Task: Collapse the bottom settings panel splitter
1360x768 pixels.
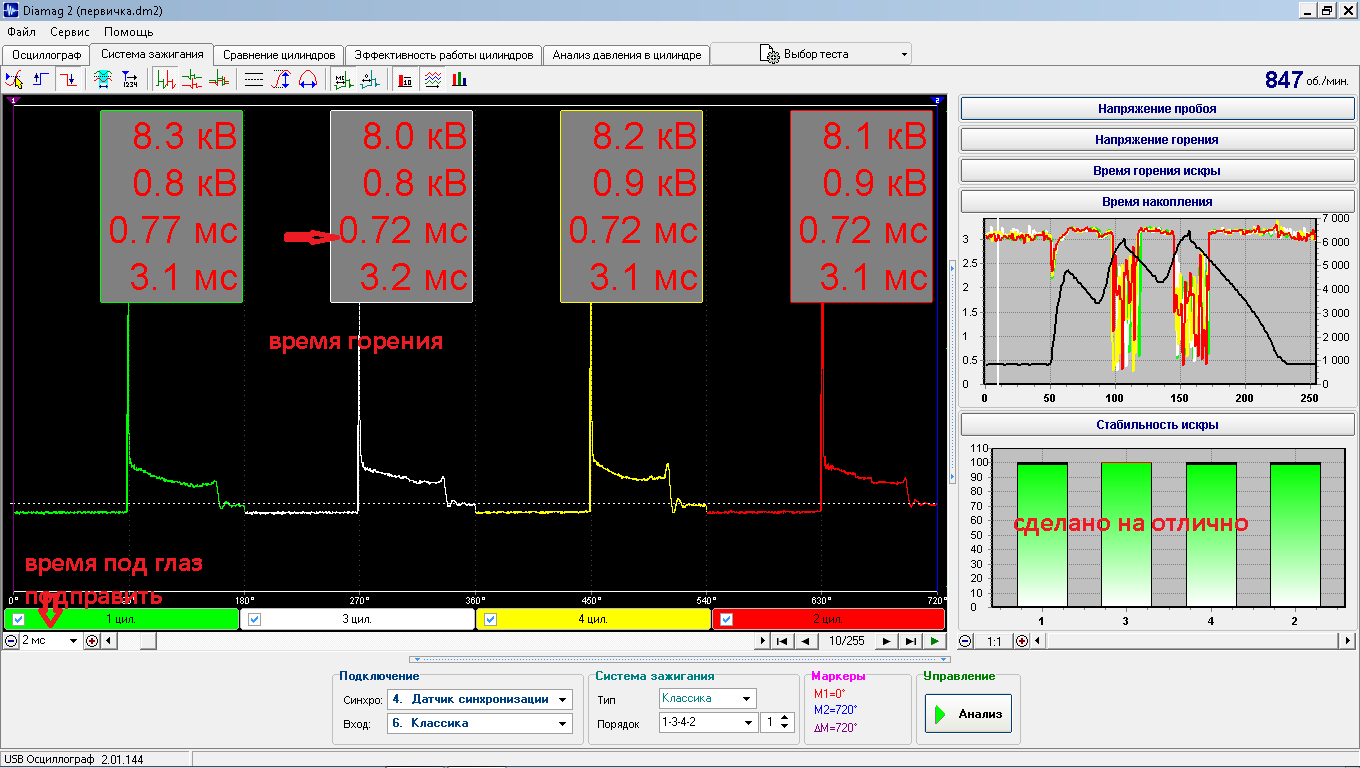Action: (x=680, y=659)
